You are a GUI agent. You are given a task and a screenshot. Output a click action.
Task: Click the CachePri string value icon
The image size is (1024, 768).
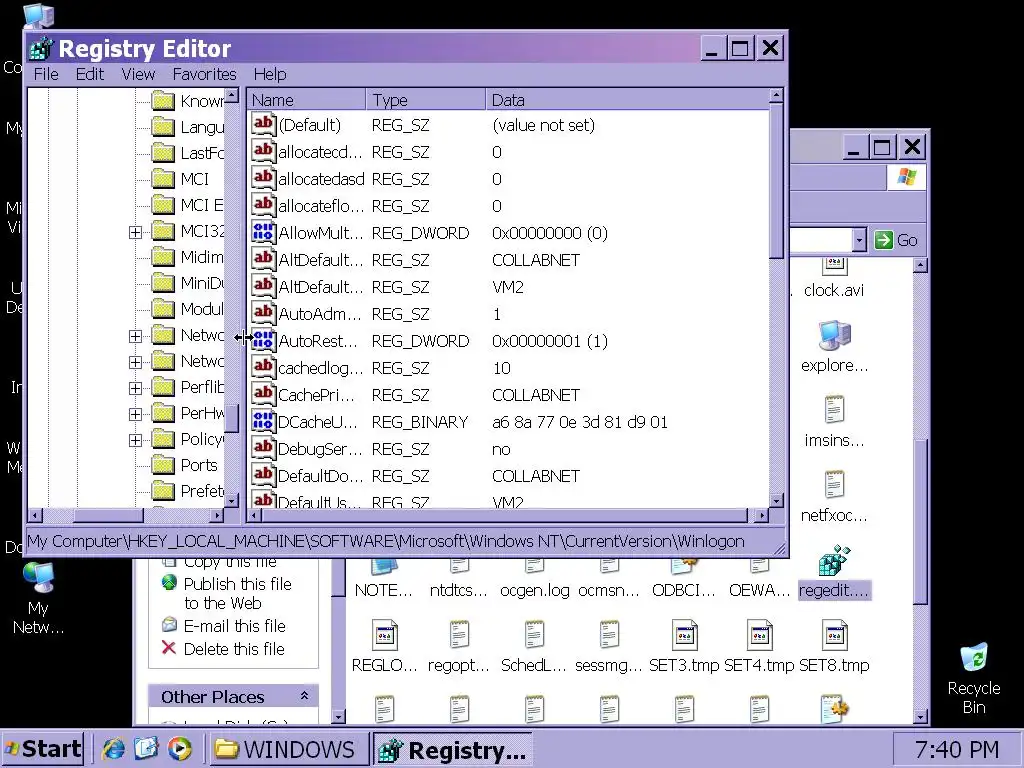click(x=263, y=395)
